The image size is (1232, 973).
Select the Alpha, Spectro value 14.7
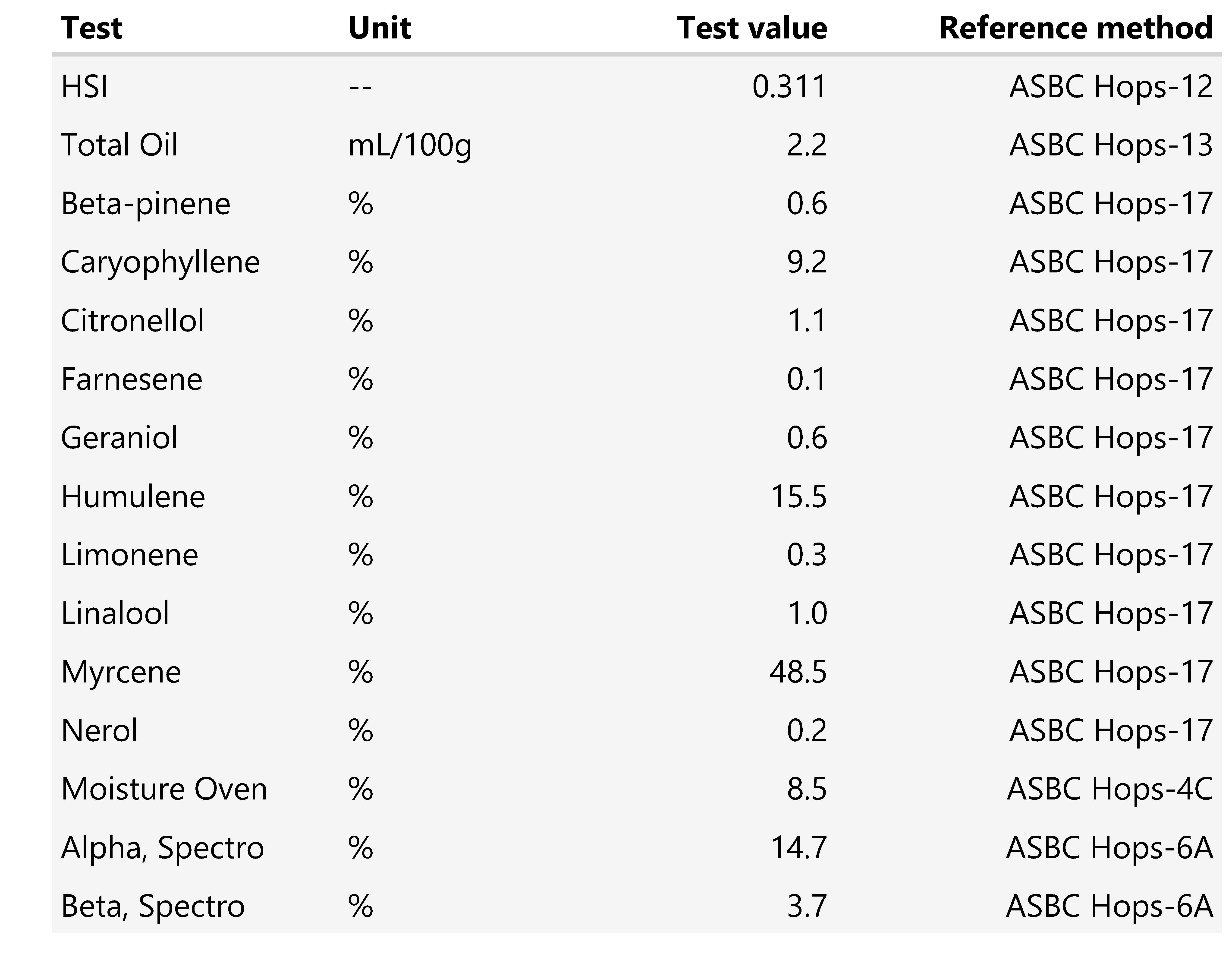pyautogui.click(x=798, y=848)
